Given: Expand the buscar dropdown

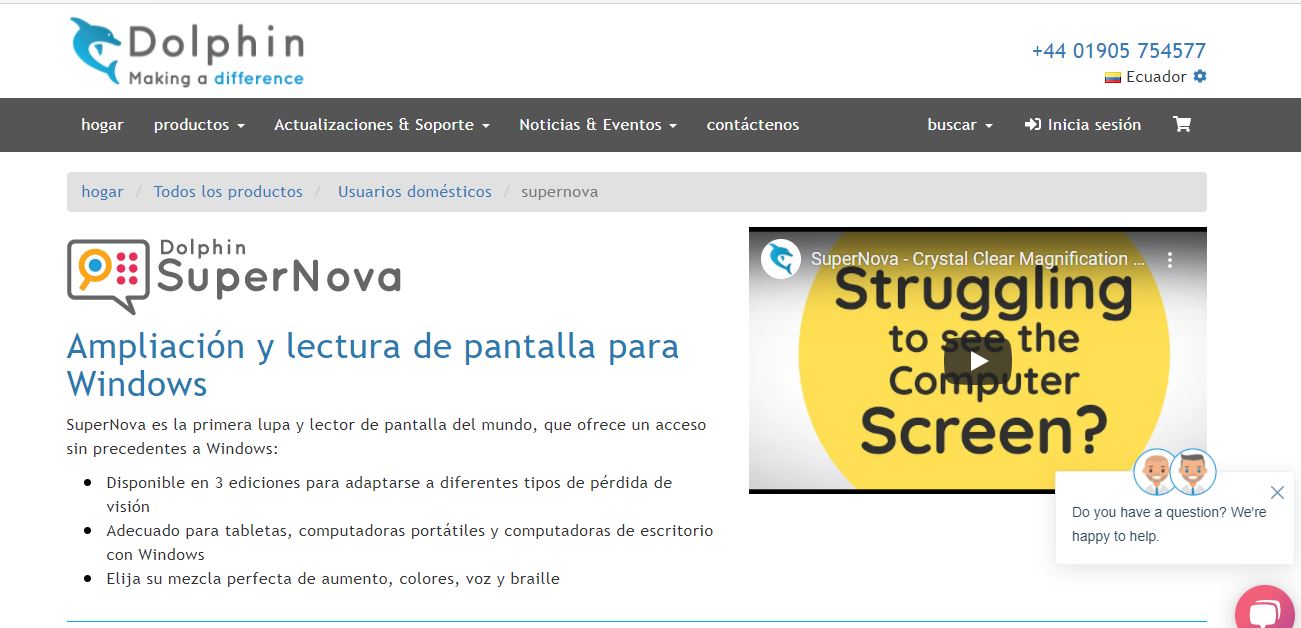Looking at the screenshot, I should click(960, 125).
